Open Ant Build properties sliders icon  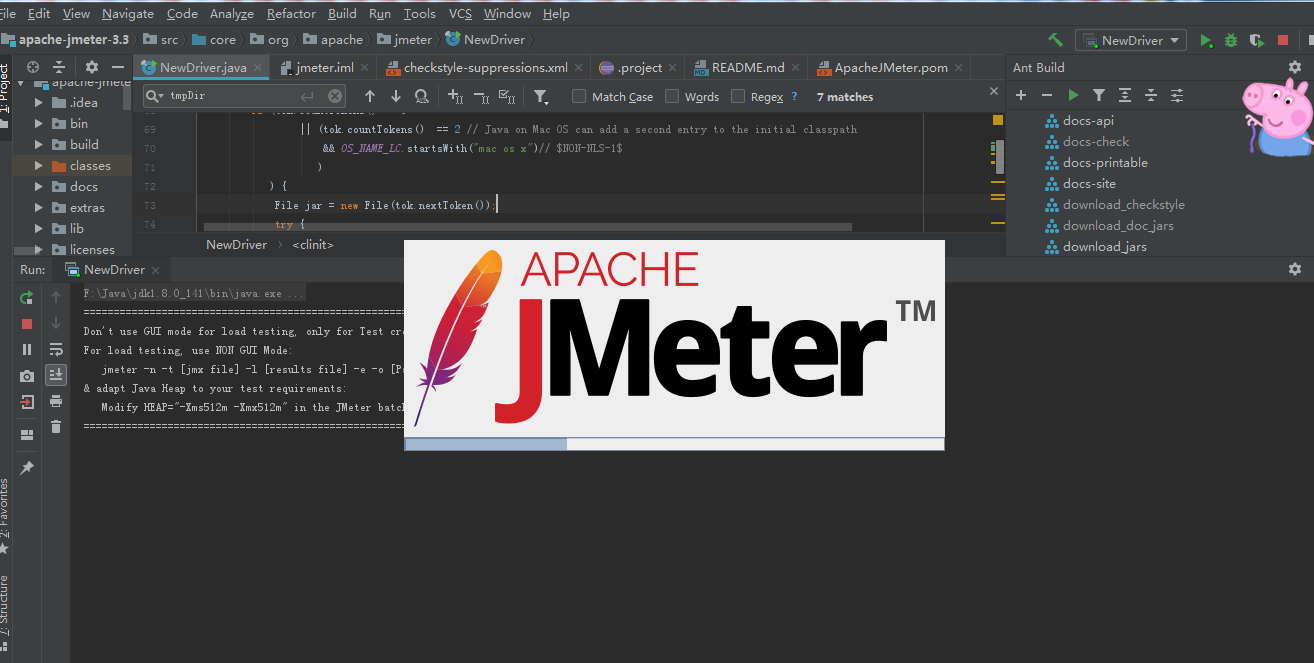(x=1177, y=95)
